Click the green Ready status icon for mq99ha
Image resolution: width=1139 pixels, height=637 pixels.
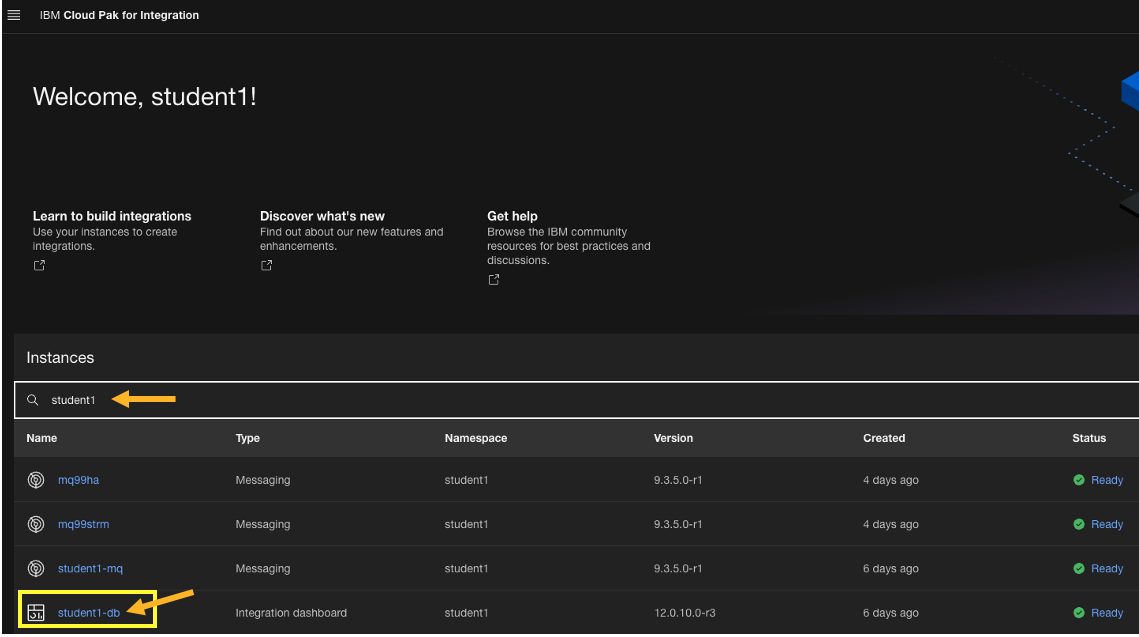(x=1079, y=480)
